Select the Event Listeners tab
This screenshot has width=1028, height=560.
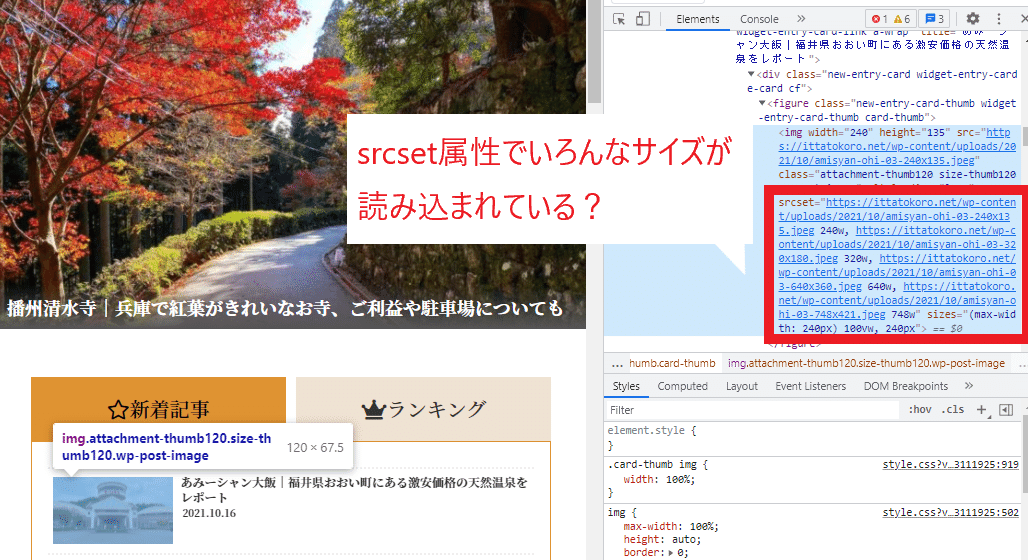pyautogui.click(x=810, y=386)
